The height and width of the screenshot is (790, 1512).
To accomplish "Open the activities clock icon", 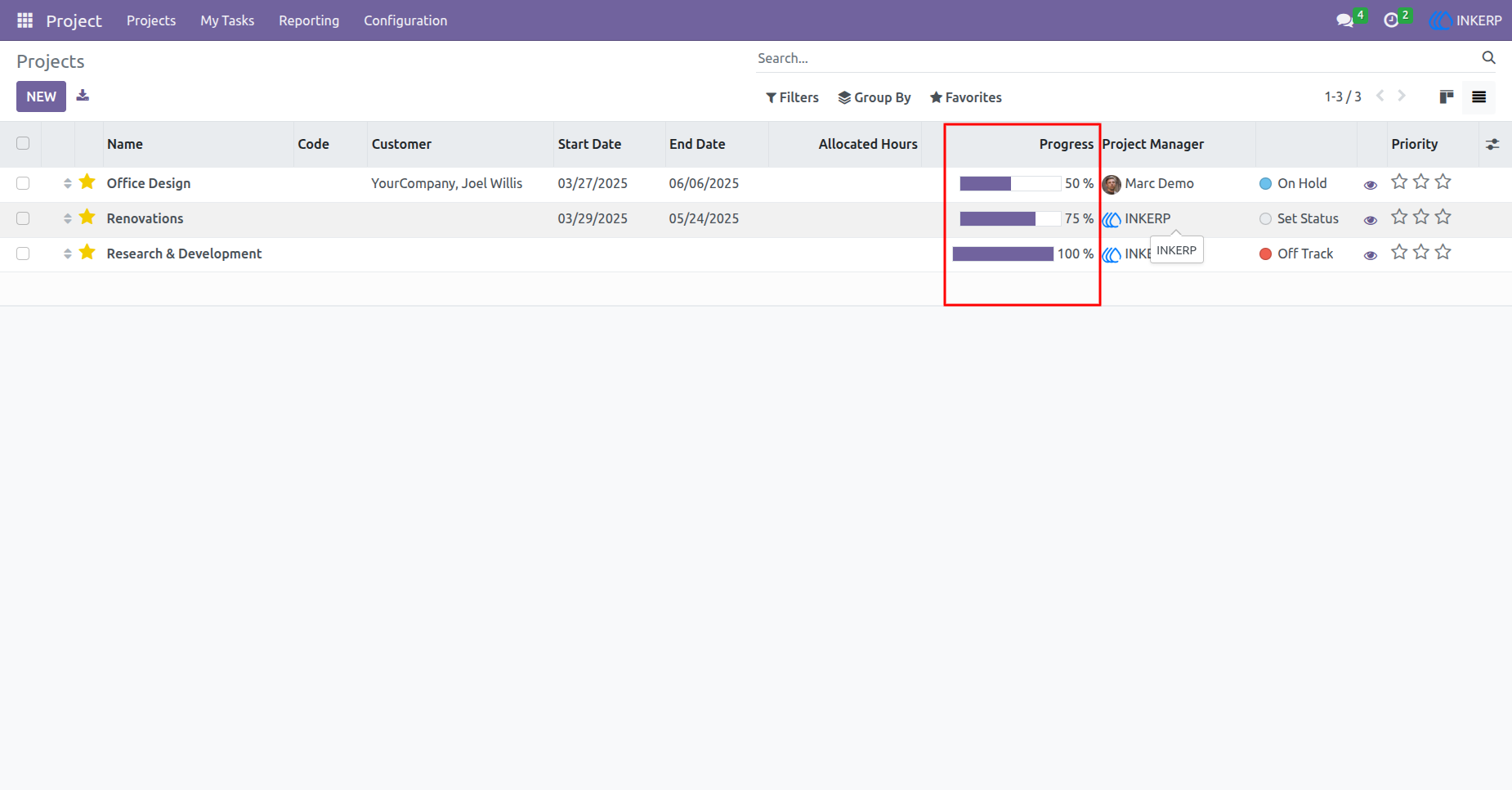I will coord(1391,20).
